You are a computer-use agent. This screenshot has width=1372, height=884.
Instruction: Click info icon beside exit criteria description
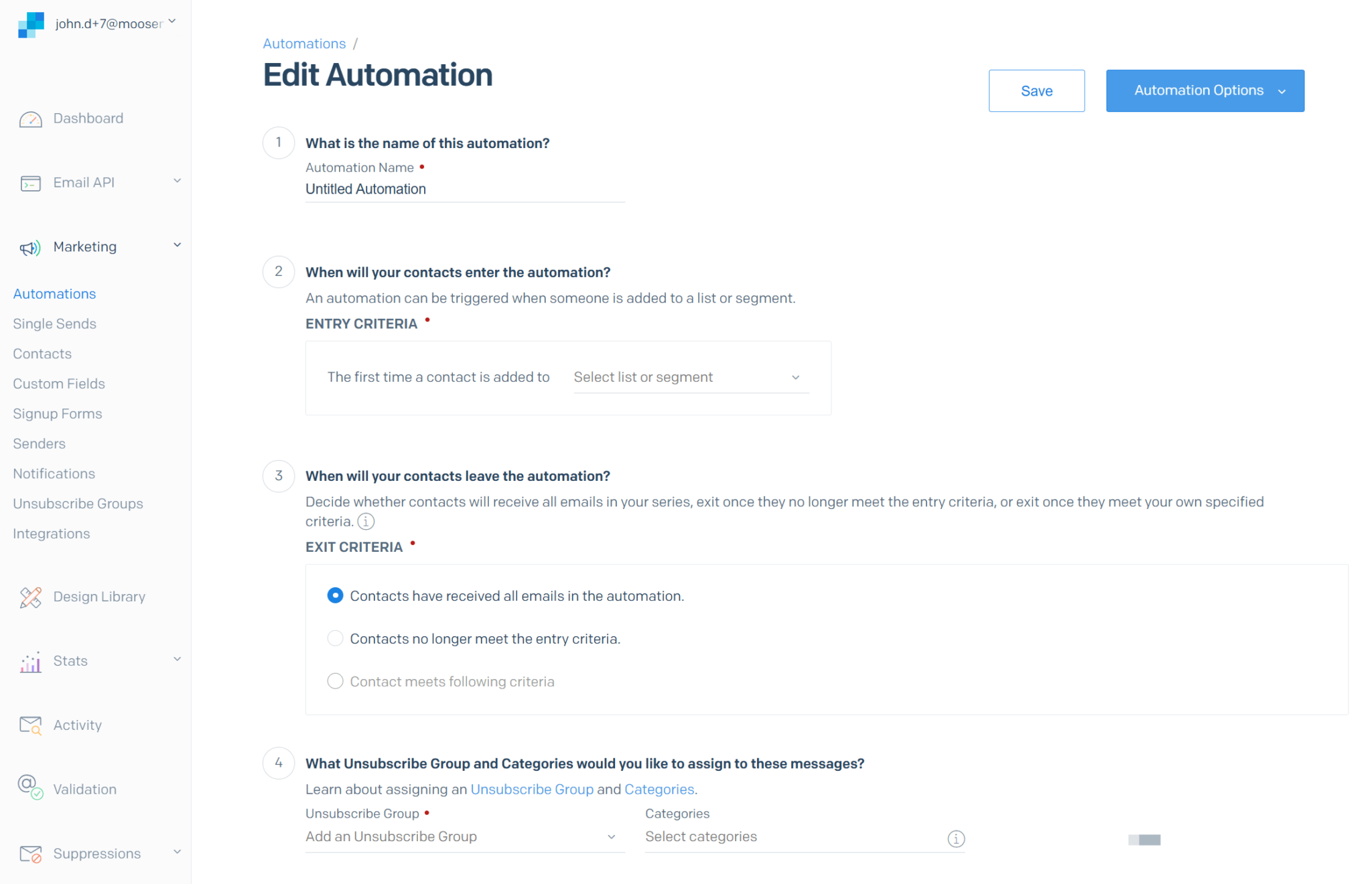click(366, 522)
